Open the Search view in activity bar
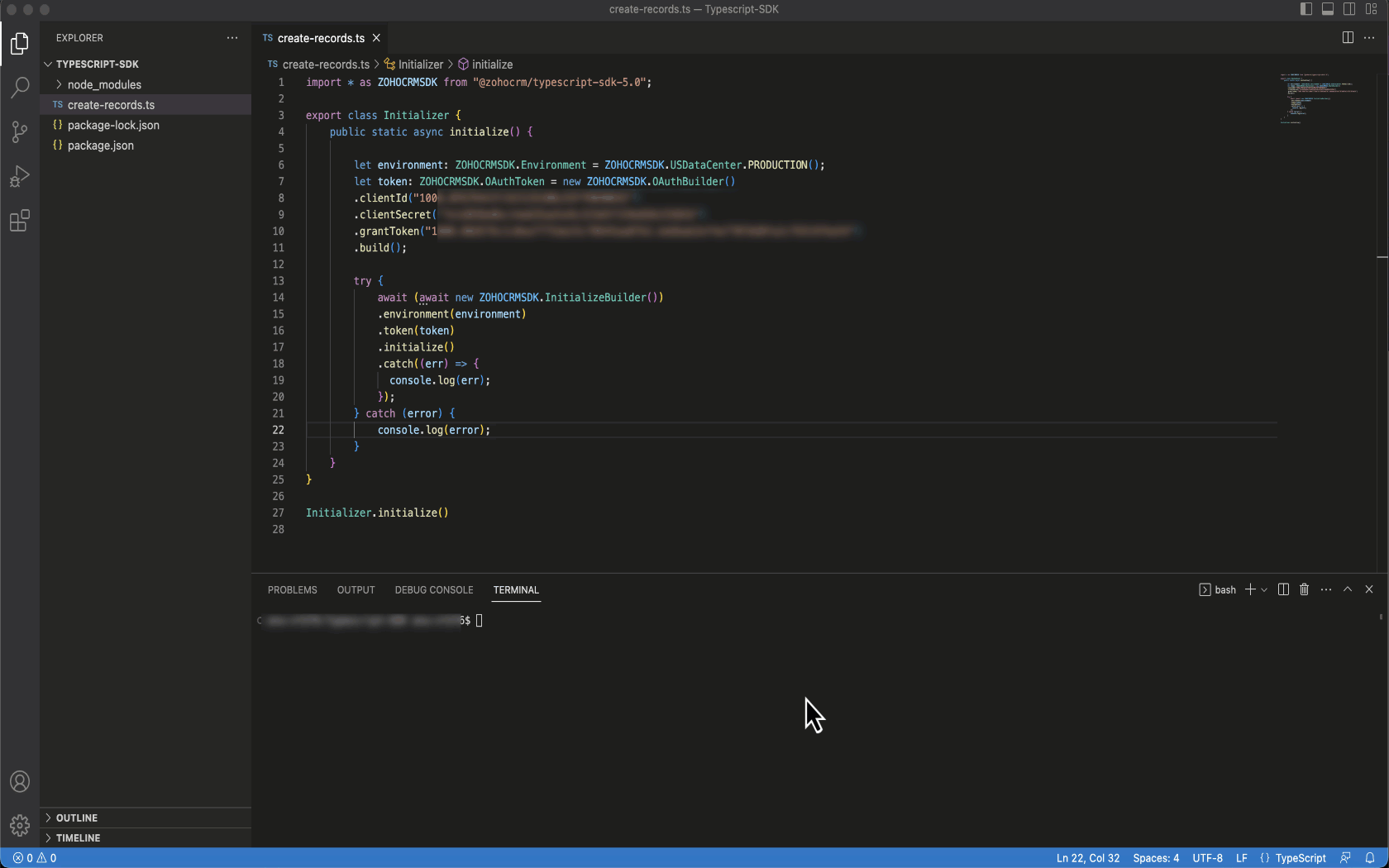This screenshot has height=868, width=1389. click(20, 87)
